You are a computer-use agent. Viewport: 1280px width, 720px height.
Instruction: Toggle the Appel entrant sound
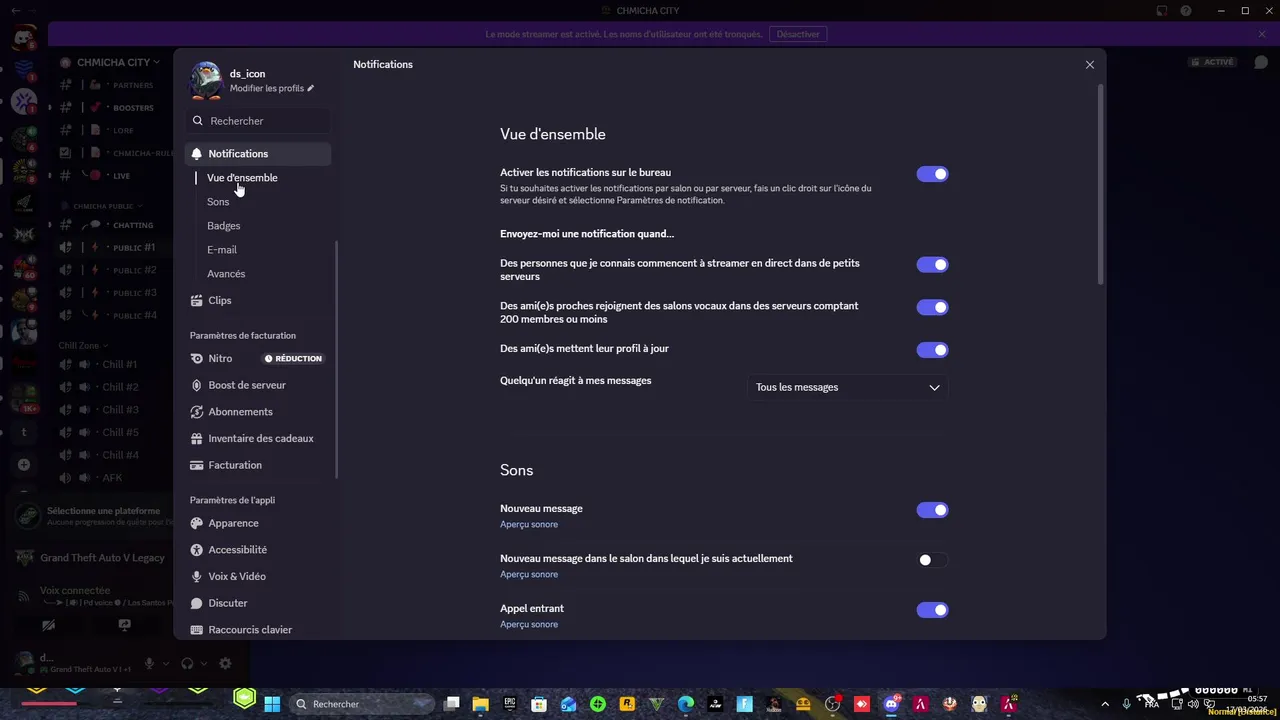[x=932, y=610]
